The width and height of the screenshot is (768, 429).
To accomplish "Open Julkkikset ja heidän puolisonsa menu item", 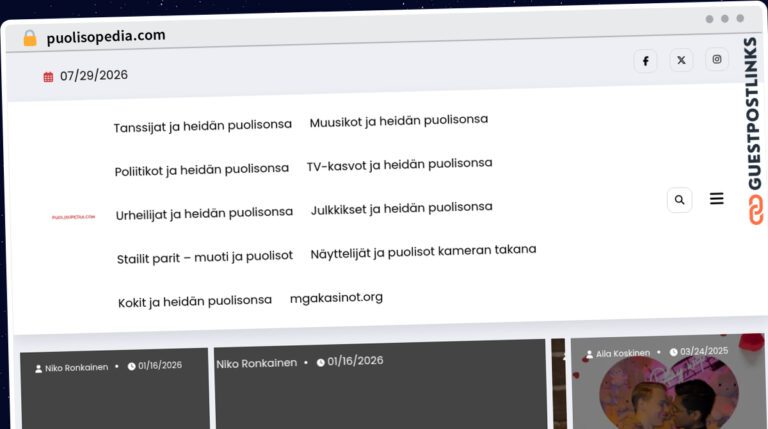I will point(402,208).
